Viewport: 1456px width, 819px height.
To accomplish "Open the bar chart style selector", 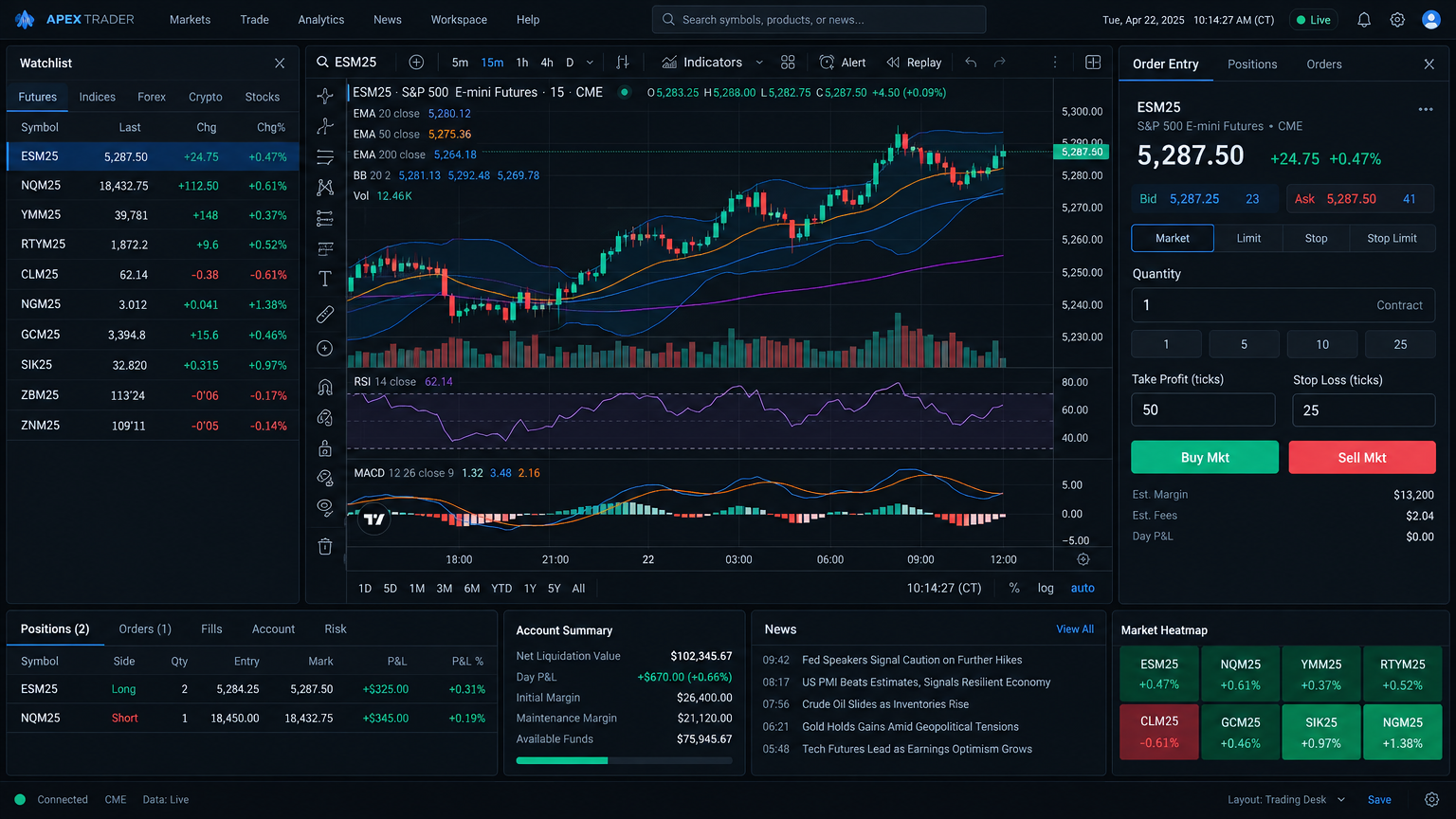I will pos(622,62).
